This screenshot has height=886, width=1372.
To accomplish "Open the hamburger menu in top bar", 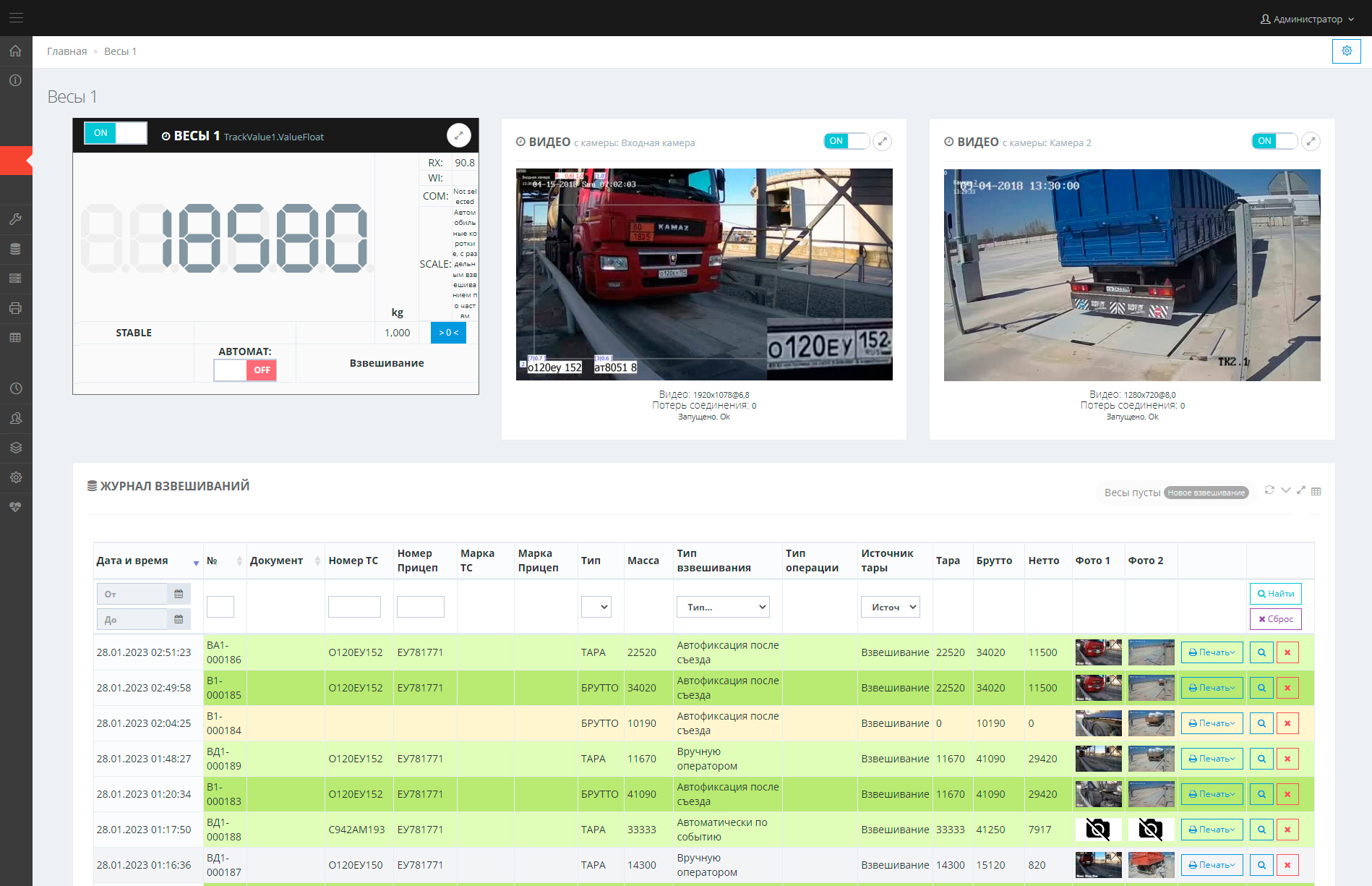I will click(16, 17).
